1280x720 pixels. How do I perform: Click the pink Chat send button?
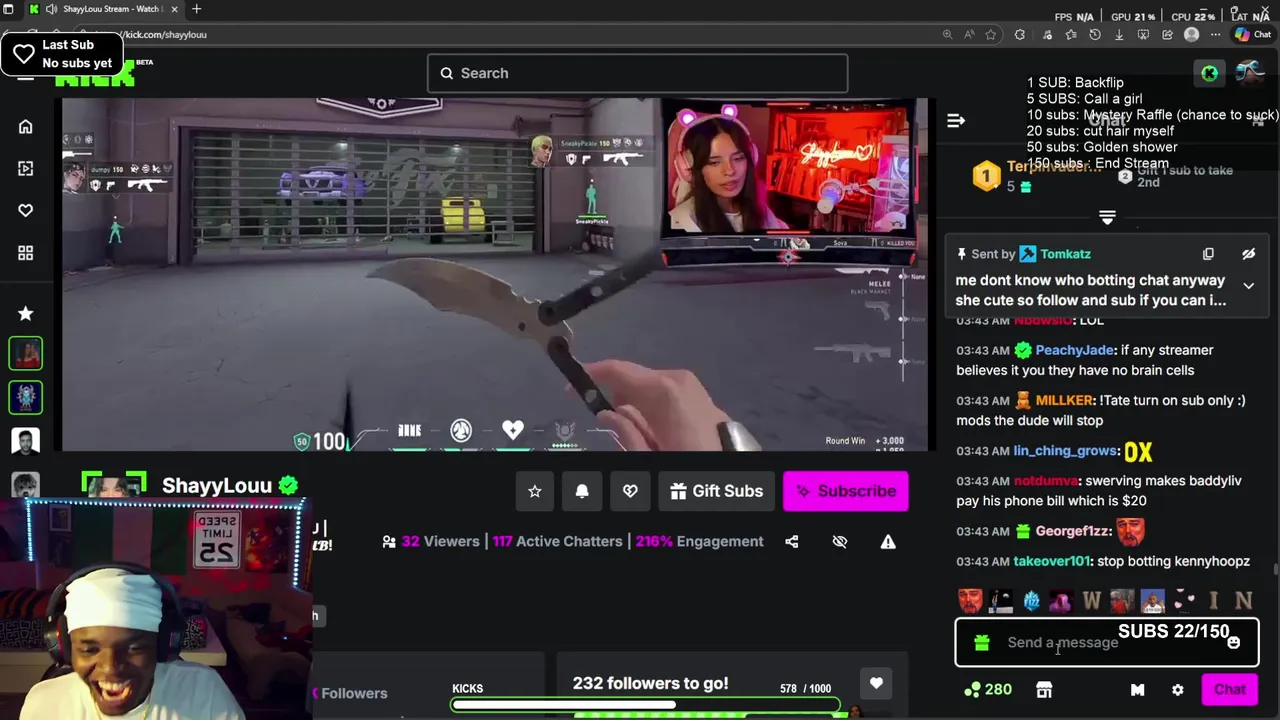tap(1230, 689)
